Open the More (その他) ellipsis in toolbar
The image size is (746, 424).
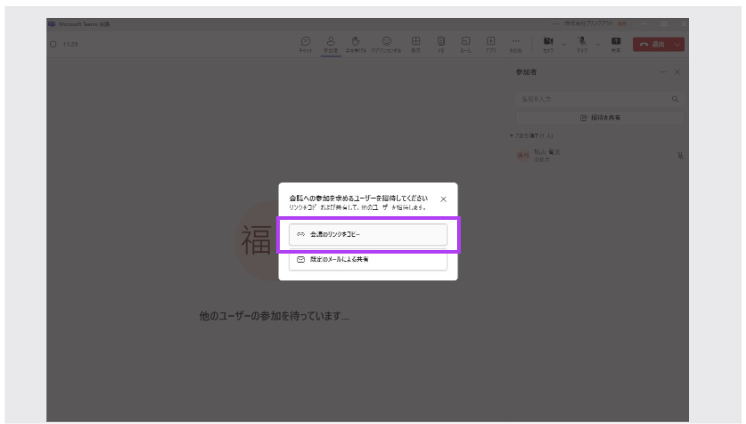[516, 44]
